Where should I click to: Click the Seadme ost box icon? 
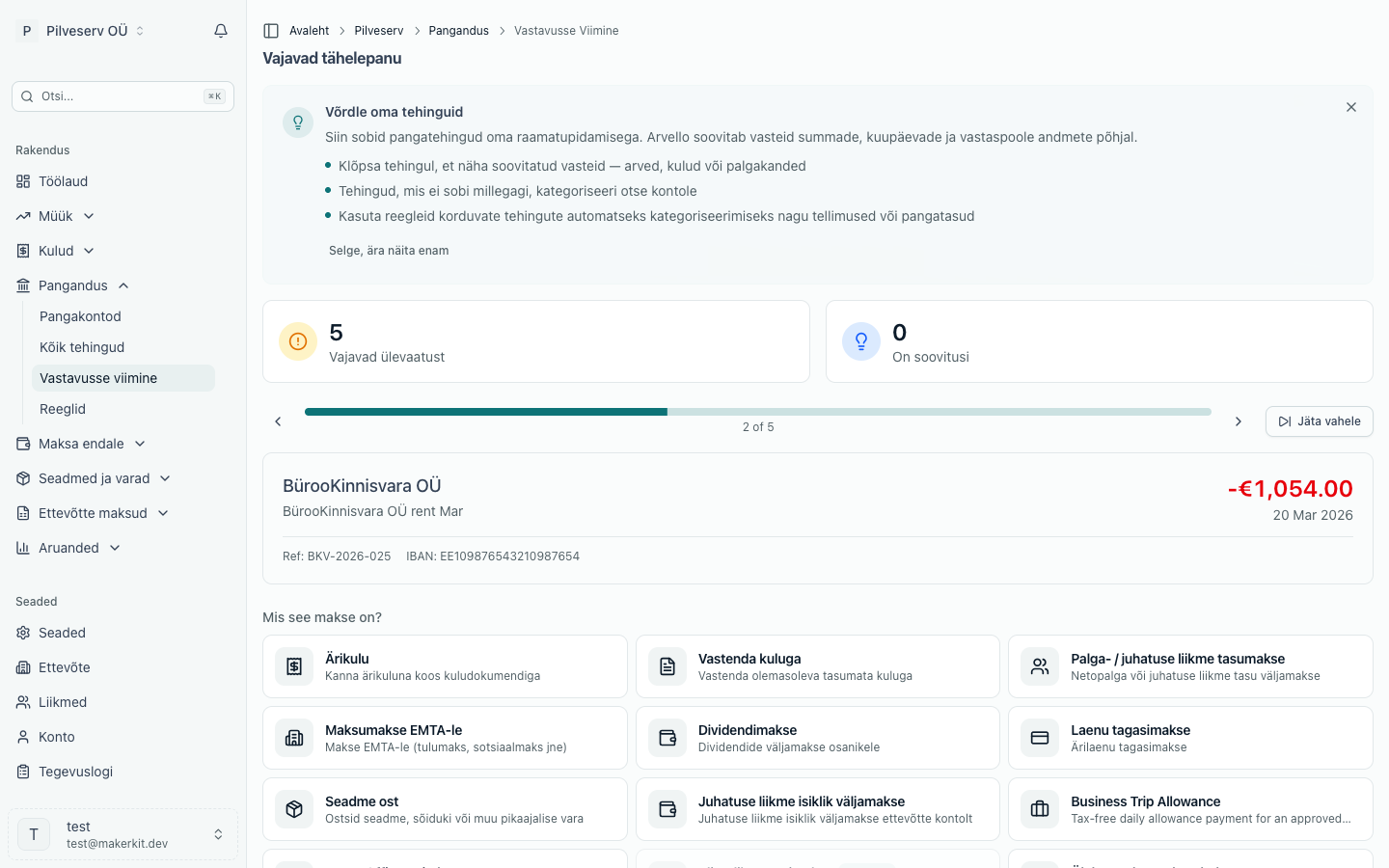294,809
